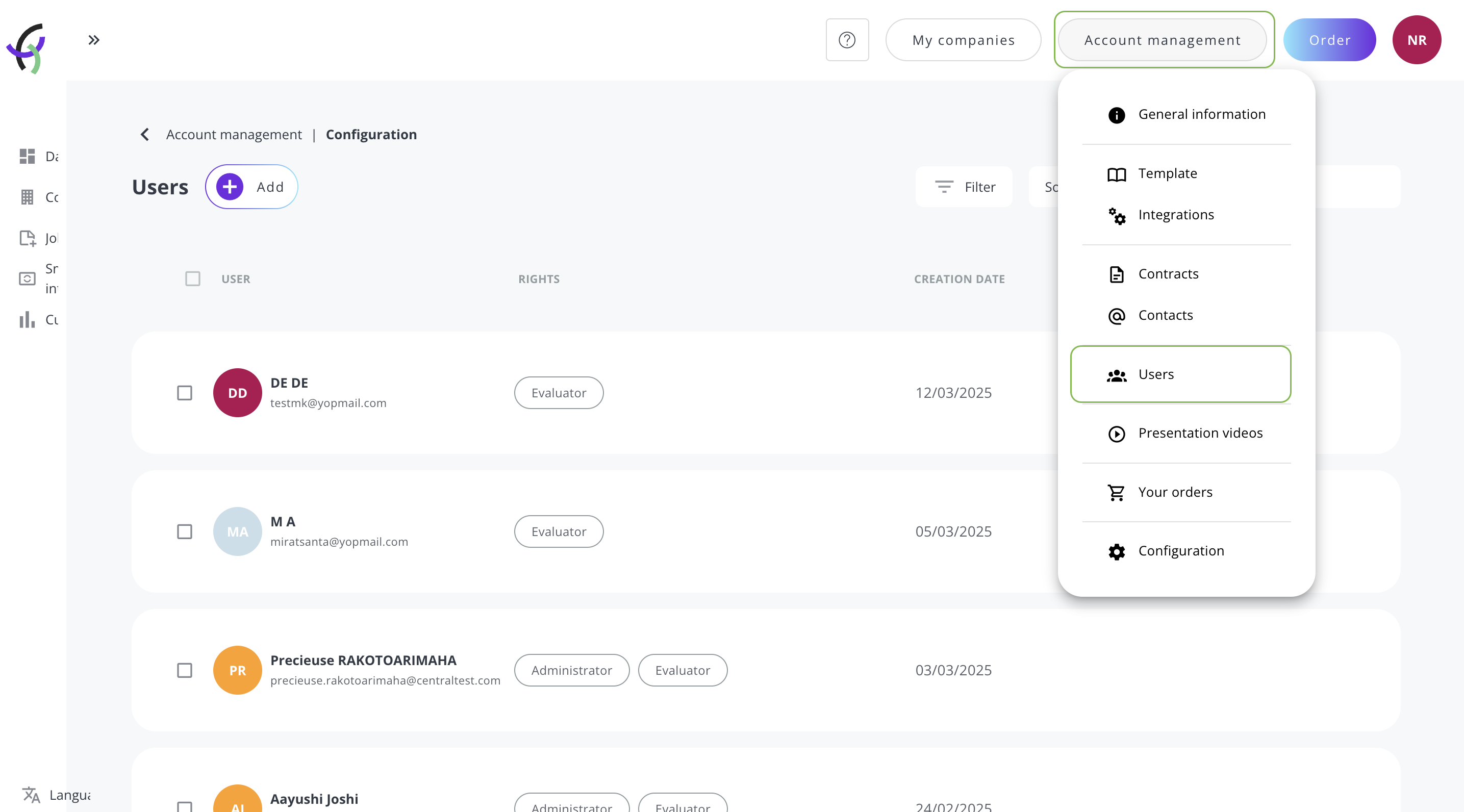Click the filter lines icon
Viewport: 1464px width, 812px height.
point(944,186)
